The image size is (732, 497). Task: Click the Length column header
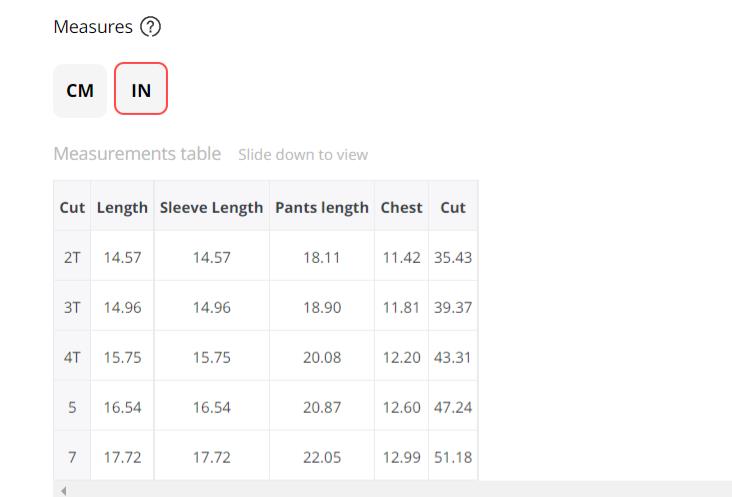[x=122, y=208]
